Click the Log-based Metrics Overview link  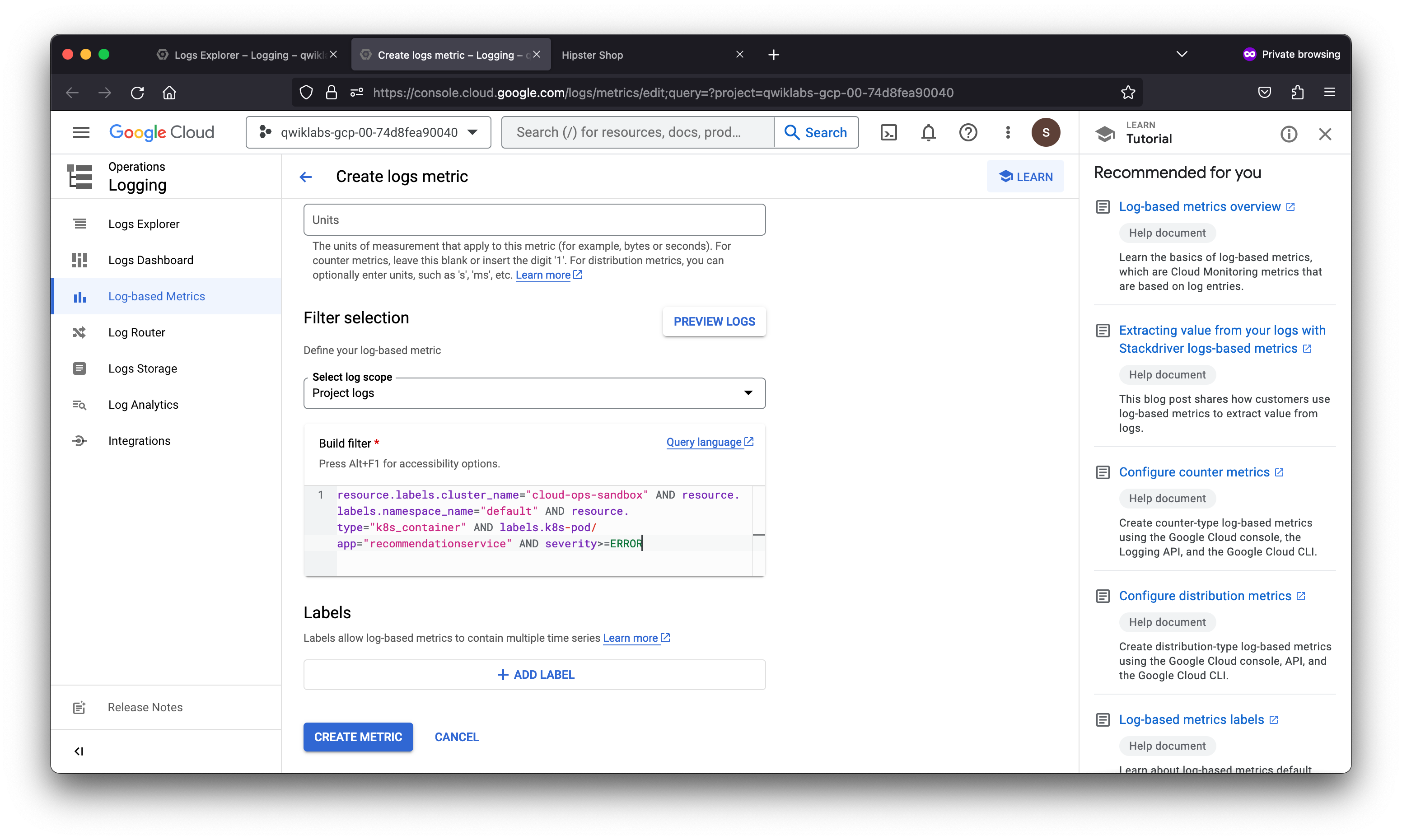(x=1200, y=206)
